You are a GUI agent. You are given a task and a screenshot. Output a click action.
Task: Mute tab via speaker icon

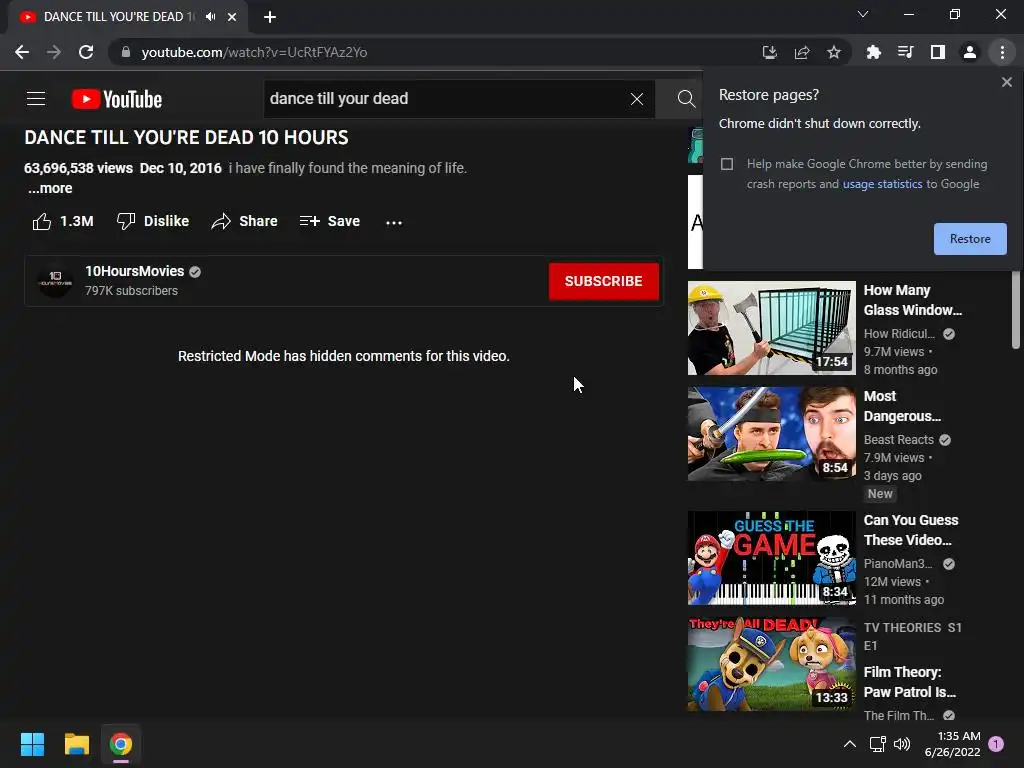[x=210, y=17]
